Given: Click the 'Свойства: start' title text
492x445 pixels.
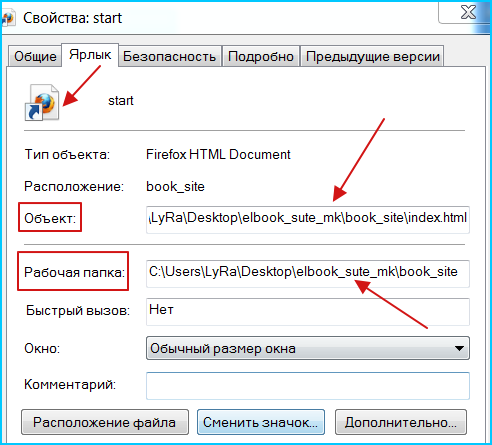Looking at the screenshot, I should pyautogui.click(x=72, y=18).
